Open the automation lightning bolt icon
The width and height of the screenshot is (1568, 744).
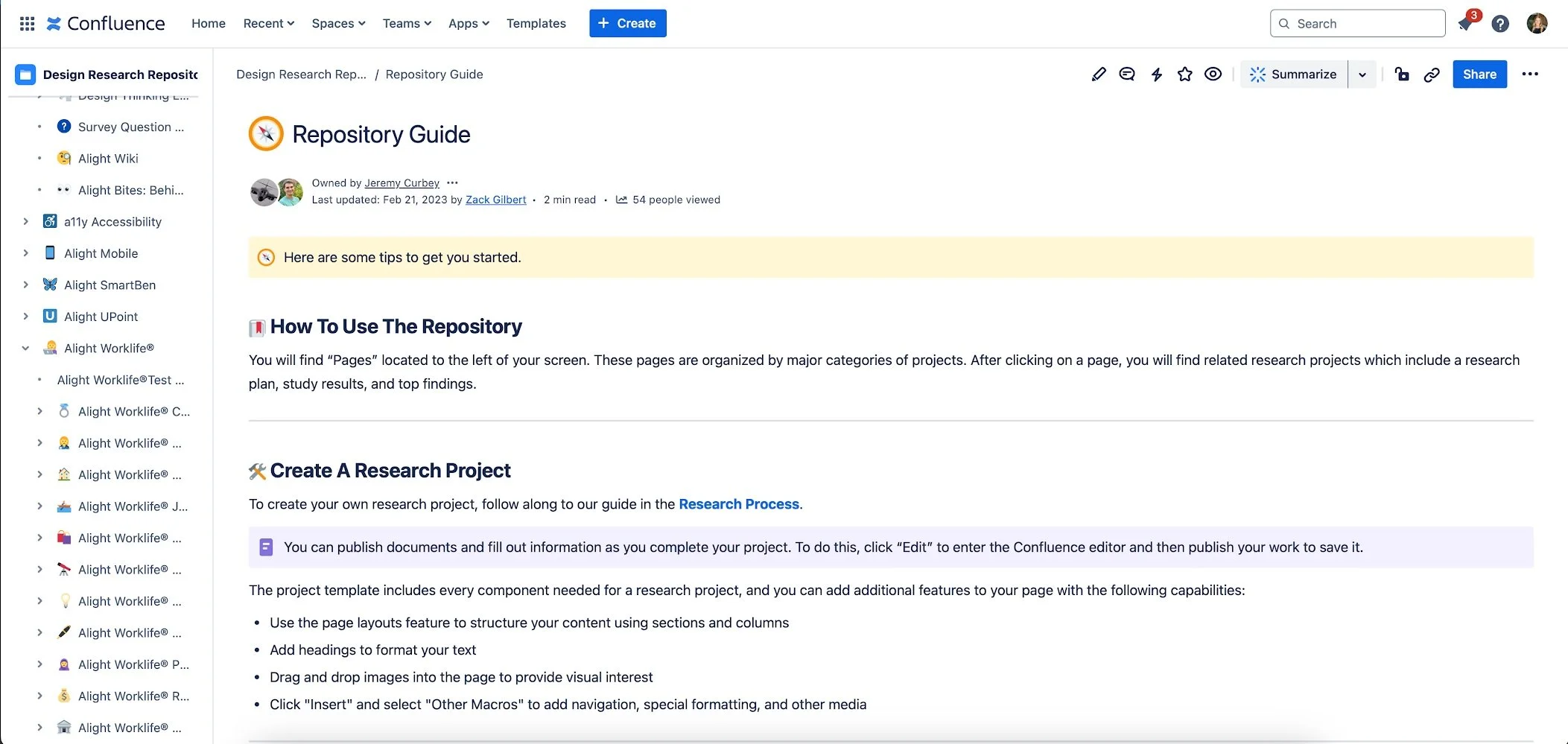point(1156,74)
